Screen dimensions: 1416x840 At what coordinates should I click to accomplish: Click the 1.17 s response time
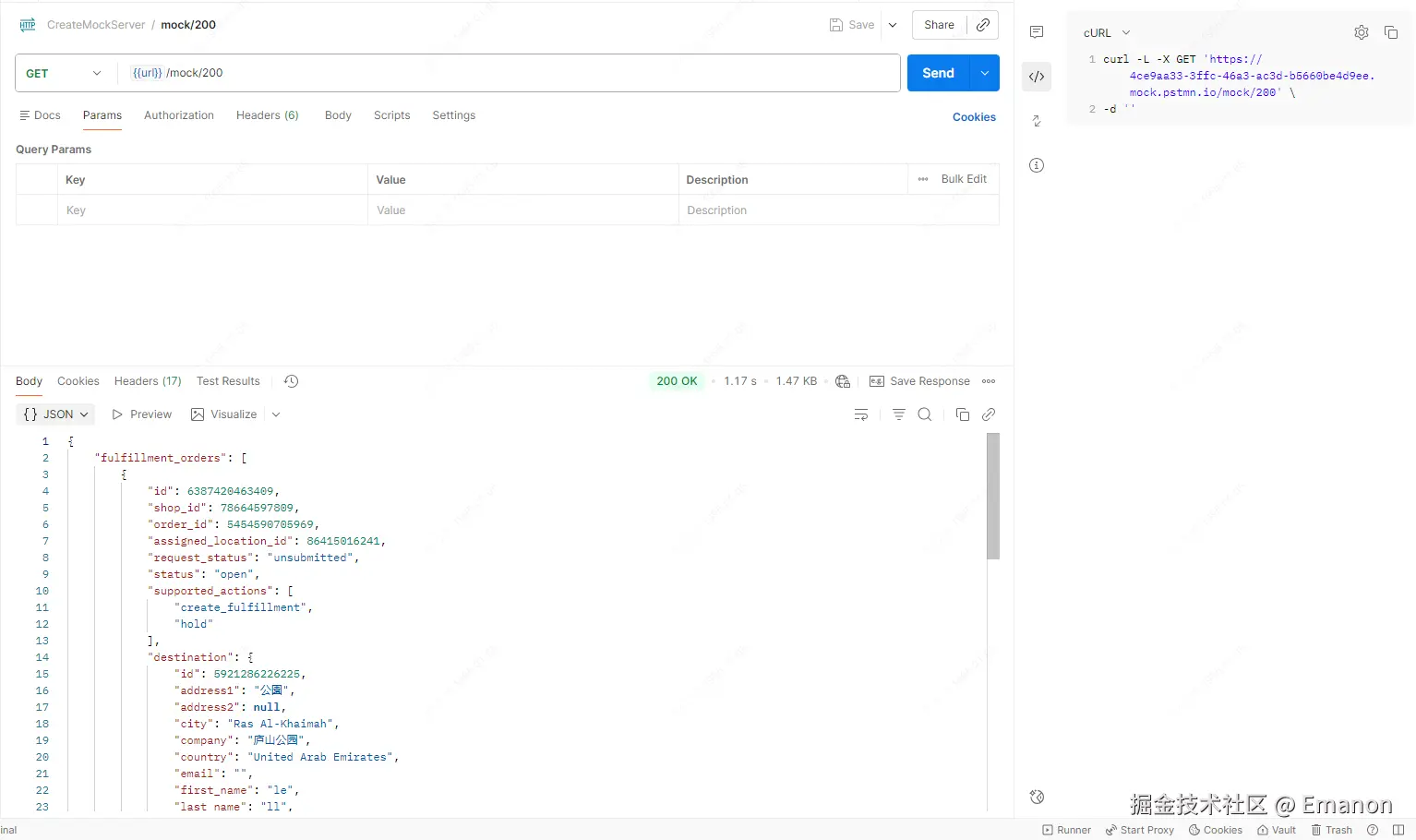(x=740, y=381)
